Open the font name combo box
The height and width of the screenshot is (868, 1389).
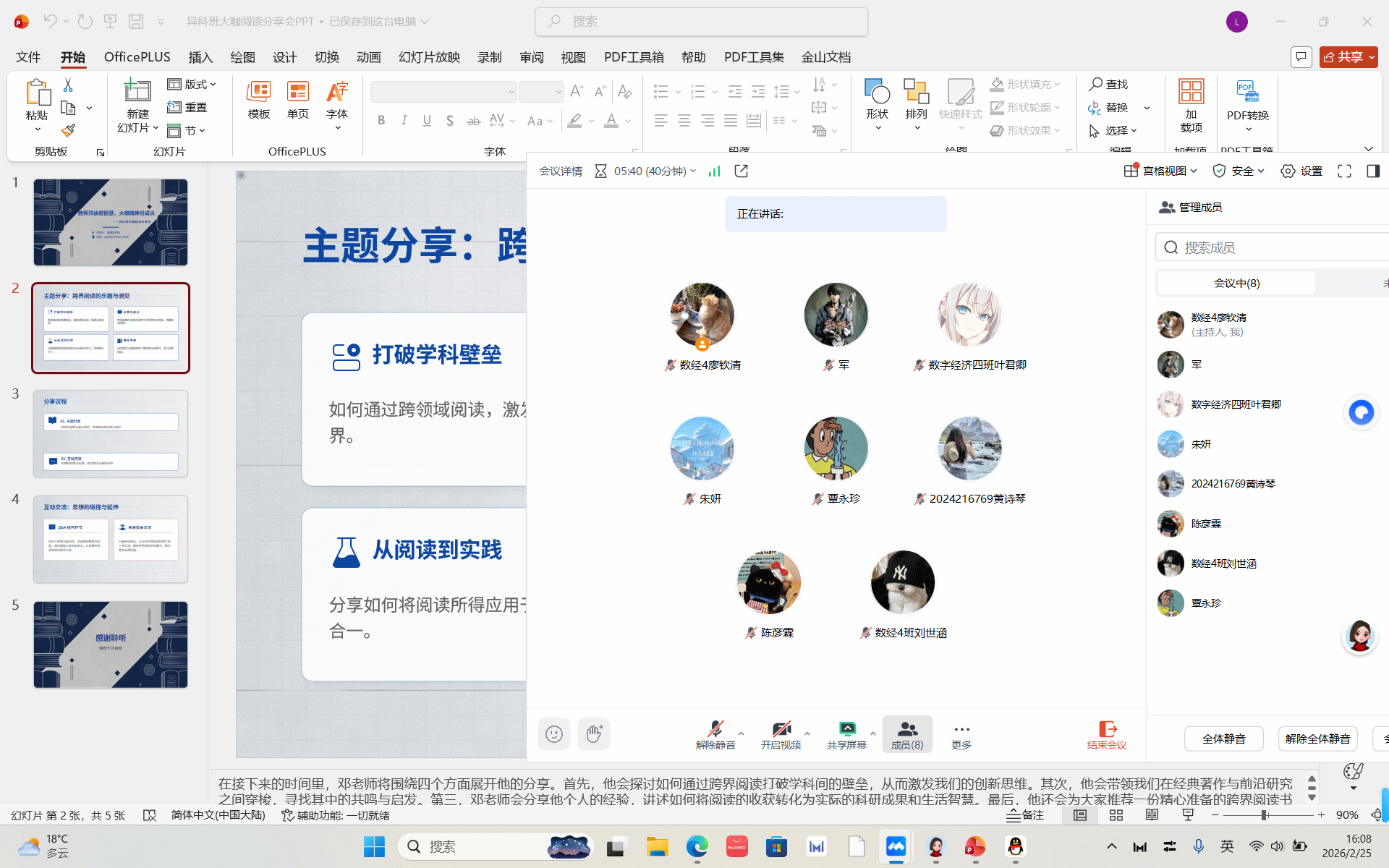click(x=443, y=92)
